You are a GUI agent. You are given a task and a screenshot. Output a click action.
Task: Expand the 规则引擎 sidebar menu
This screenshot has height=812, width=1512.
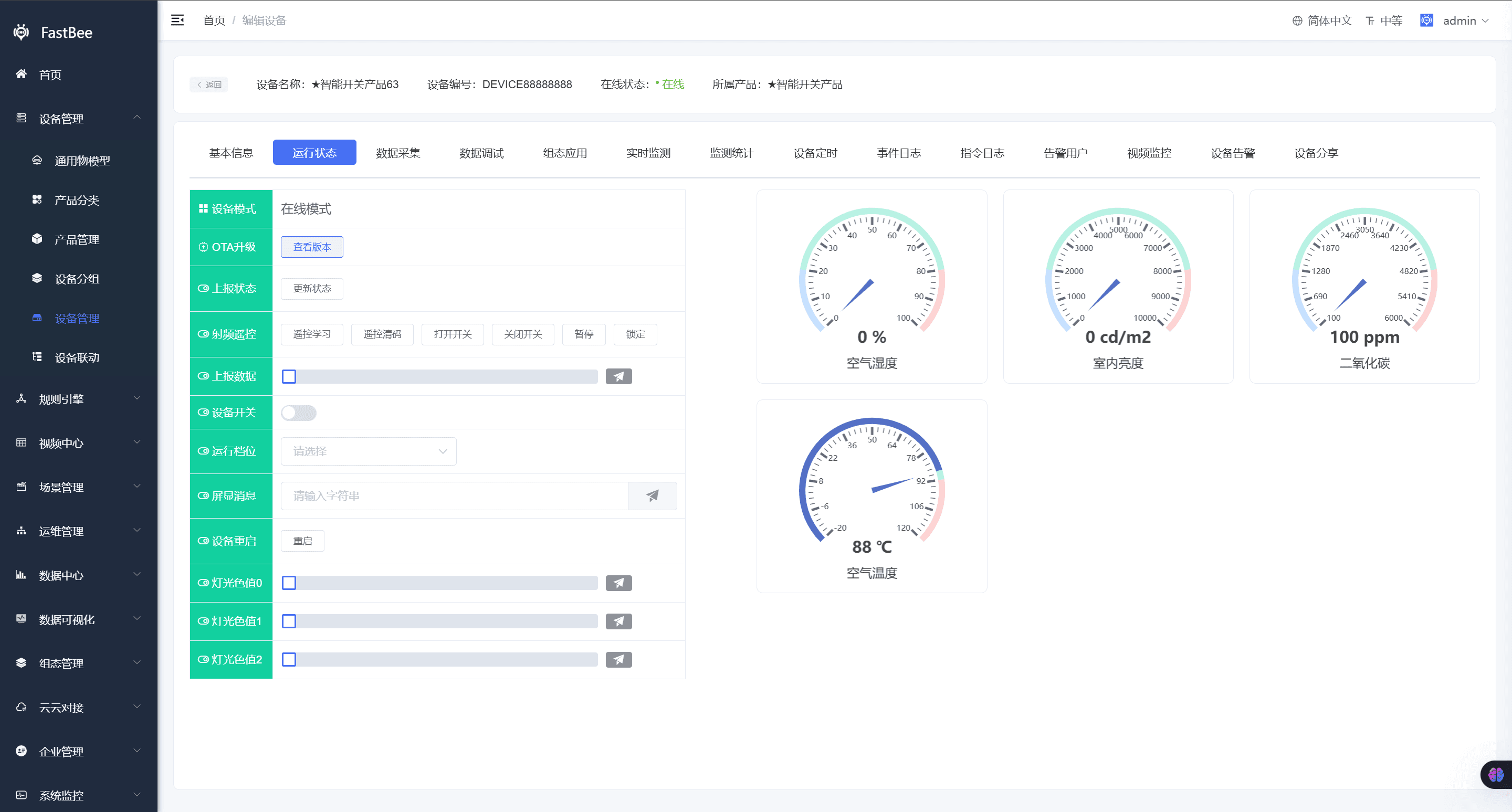coord(79,399)
